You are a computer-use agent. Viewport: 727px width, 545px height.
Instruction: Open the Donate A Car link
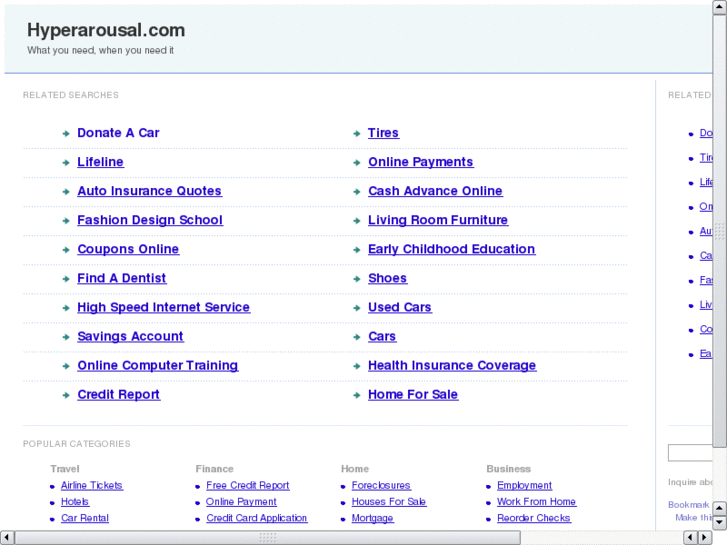(x=118, y=133)
